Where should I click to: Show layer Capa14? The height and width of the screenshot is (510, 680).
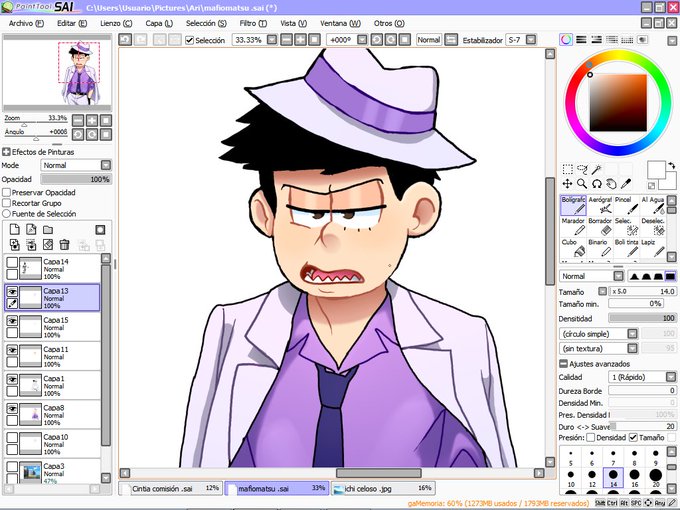point(12,262)
